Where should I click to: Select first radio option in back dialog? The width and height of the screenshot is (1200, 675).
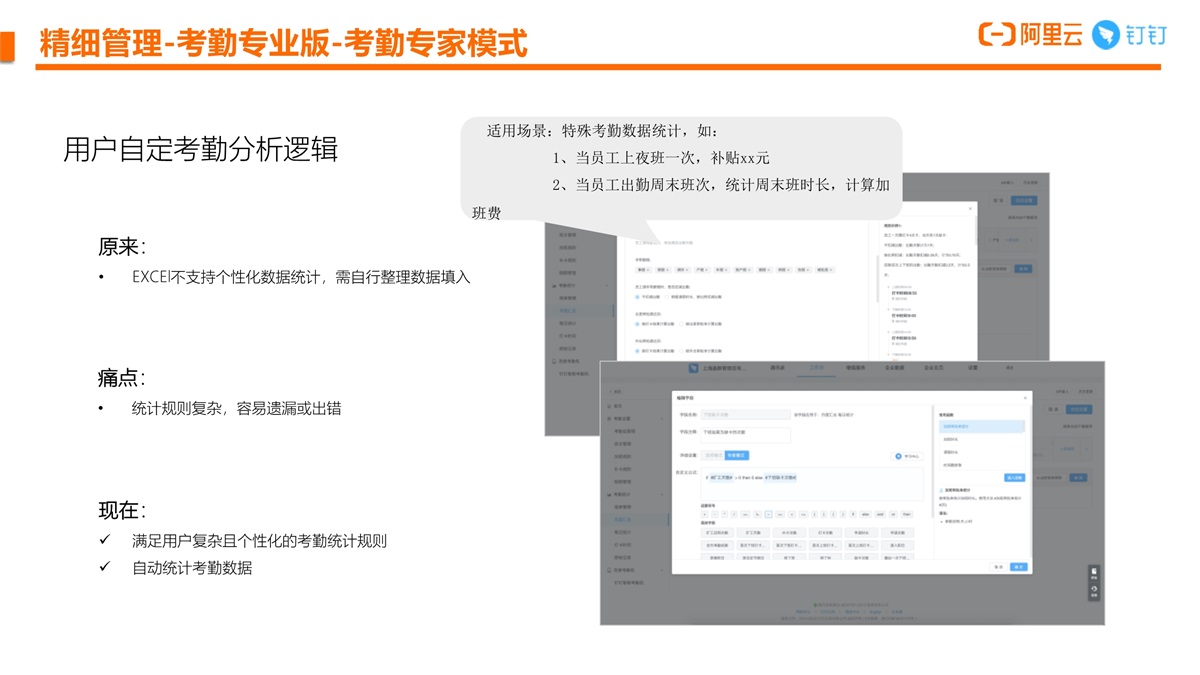pyautogui.click(x=638, y=297)
